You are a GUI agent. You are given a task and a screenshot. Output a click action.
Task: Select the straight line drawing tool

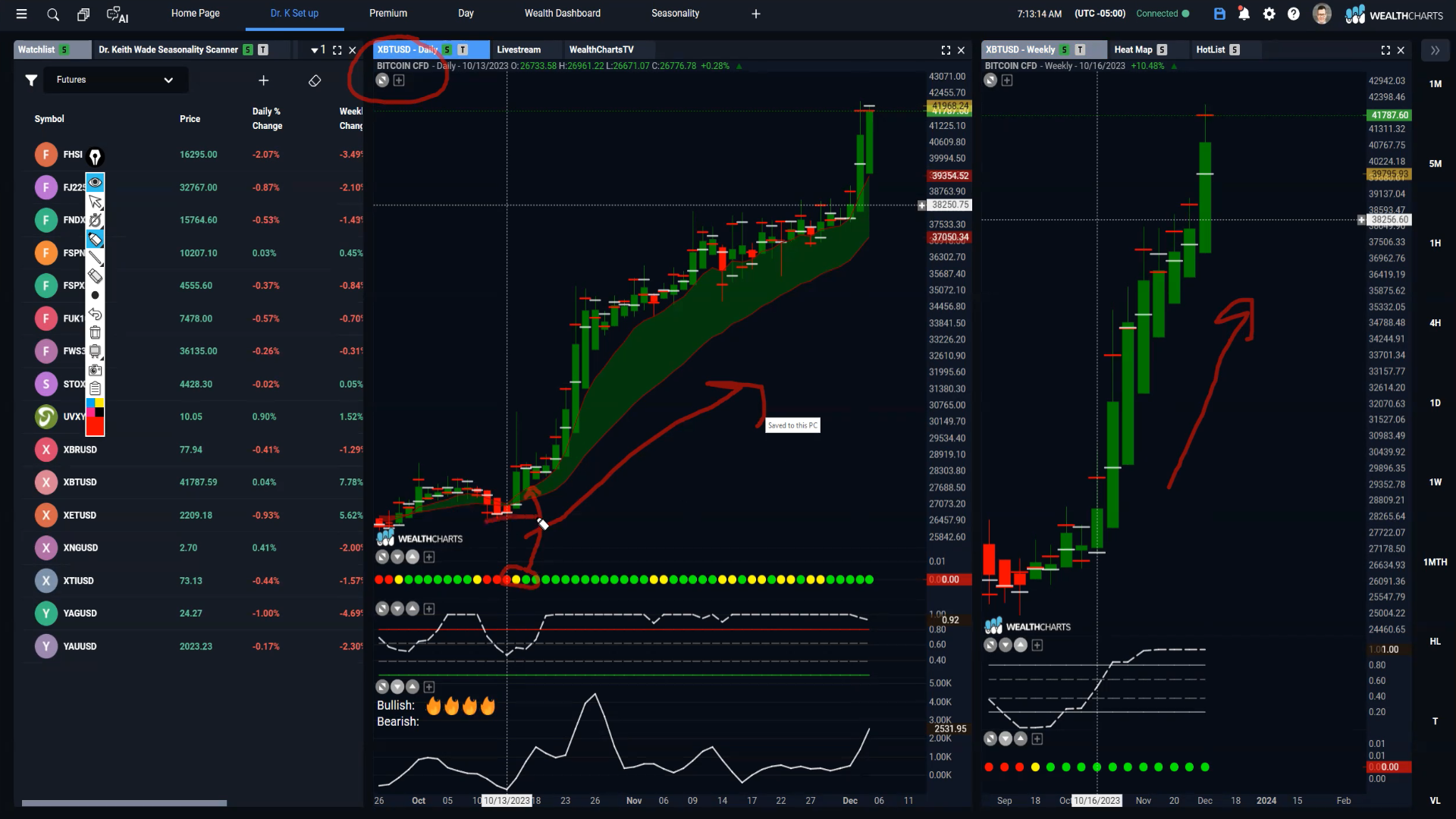pos(95,258)
